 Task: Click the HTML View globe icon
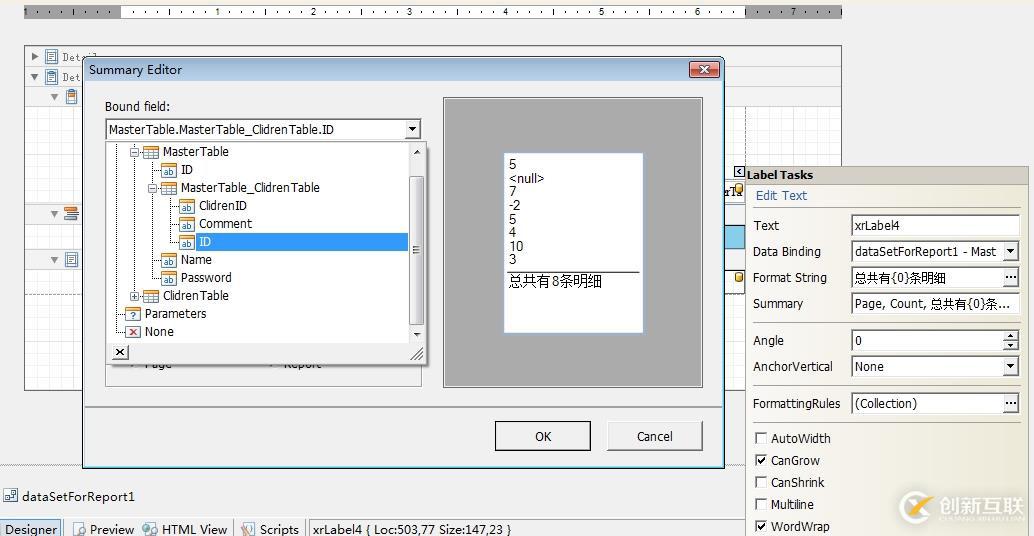(150, 529)
